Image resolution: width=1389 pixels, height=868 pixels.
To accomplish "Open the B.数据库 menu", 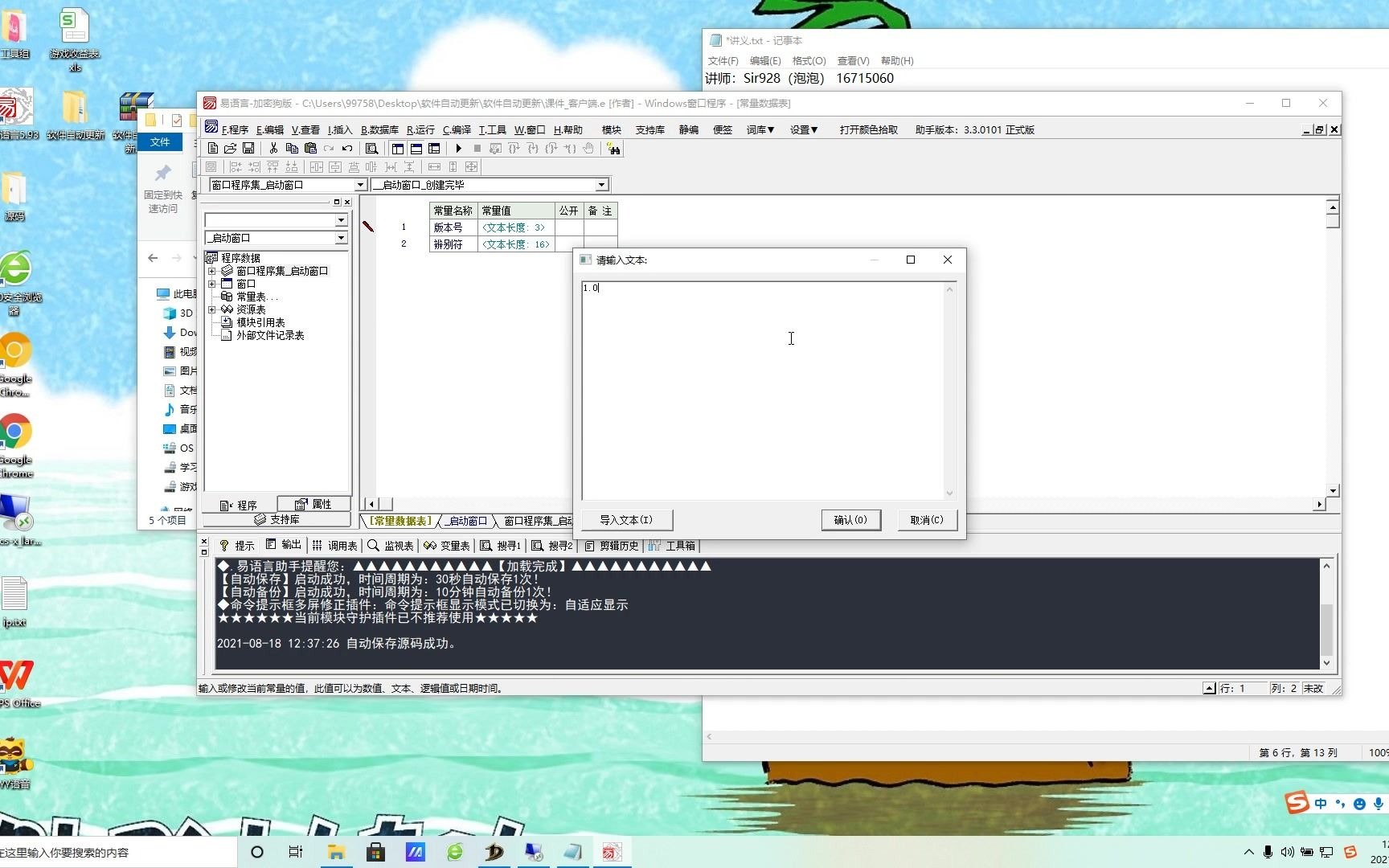I will click(x=379, y=129).
